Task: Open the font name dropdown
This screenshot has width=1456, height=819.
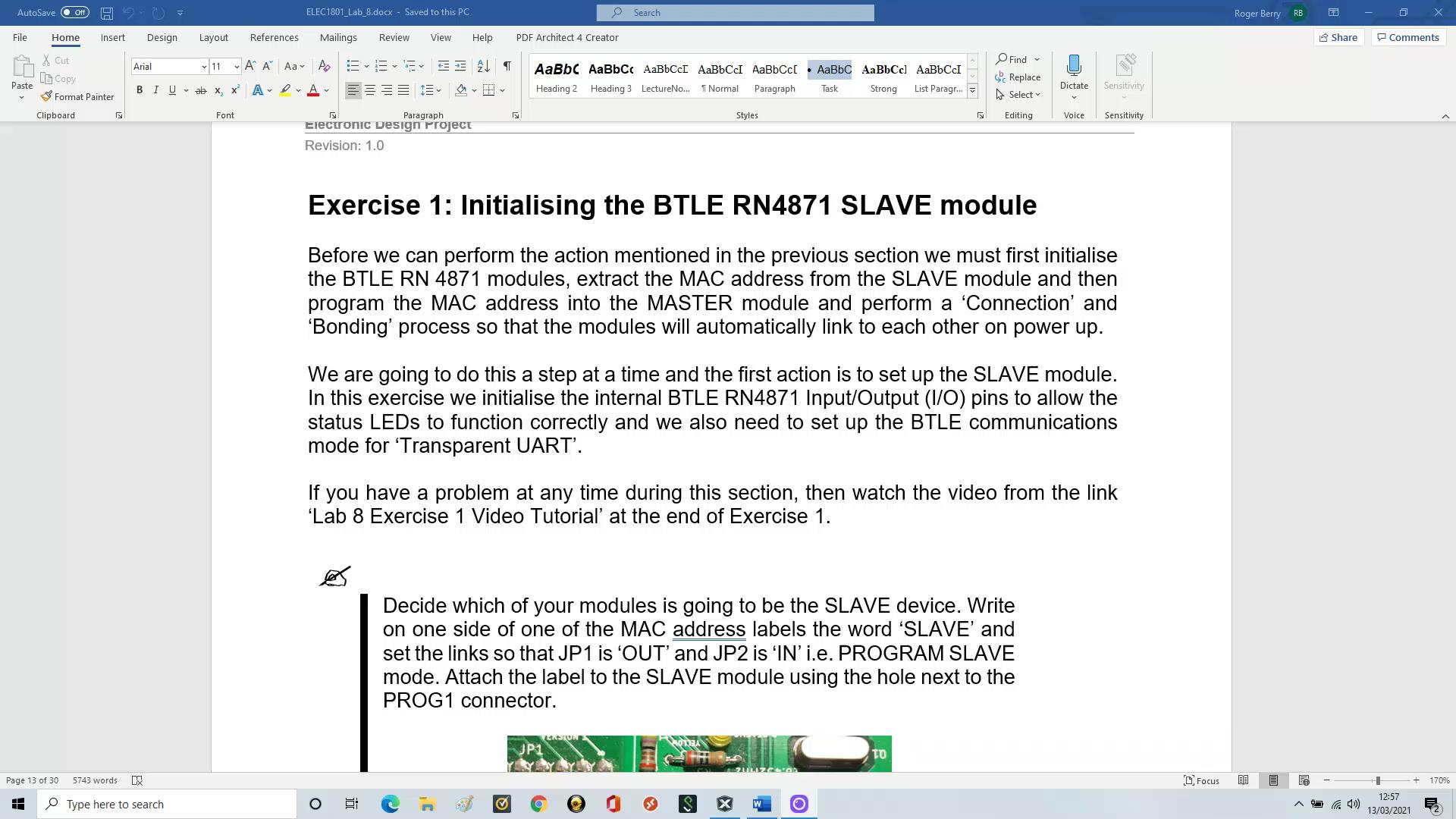Action: tap(203, 66)
